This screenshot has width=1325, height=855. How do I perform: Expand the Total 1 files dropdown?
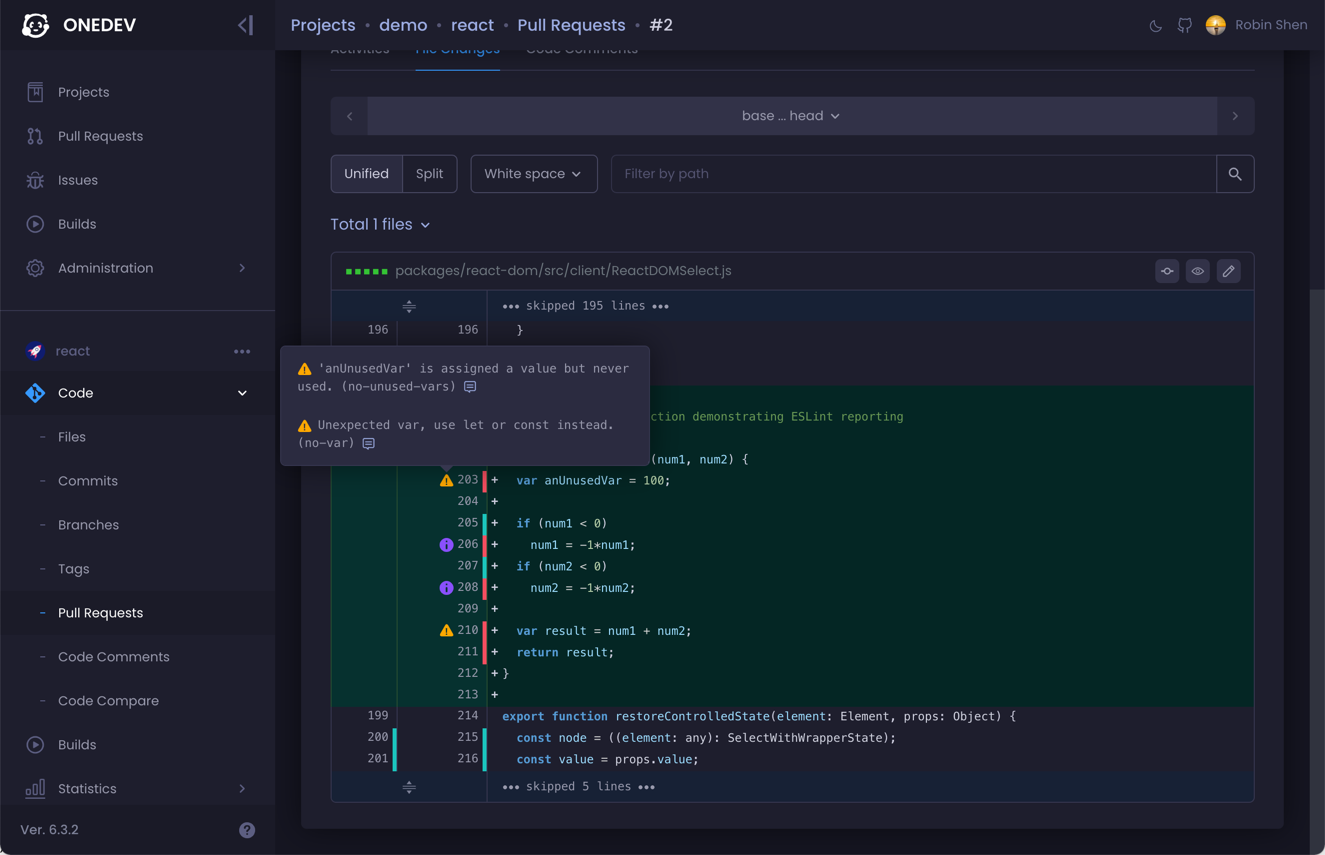381,224
